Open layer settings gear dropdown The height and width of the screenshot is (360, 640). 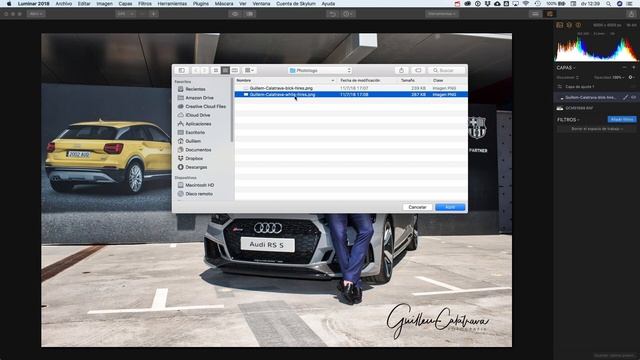pyautogui.click(x=631, y=77)
